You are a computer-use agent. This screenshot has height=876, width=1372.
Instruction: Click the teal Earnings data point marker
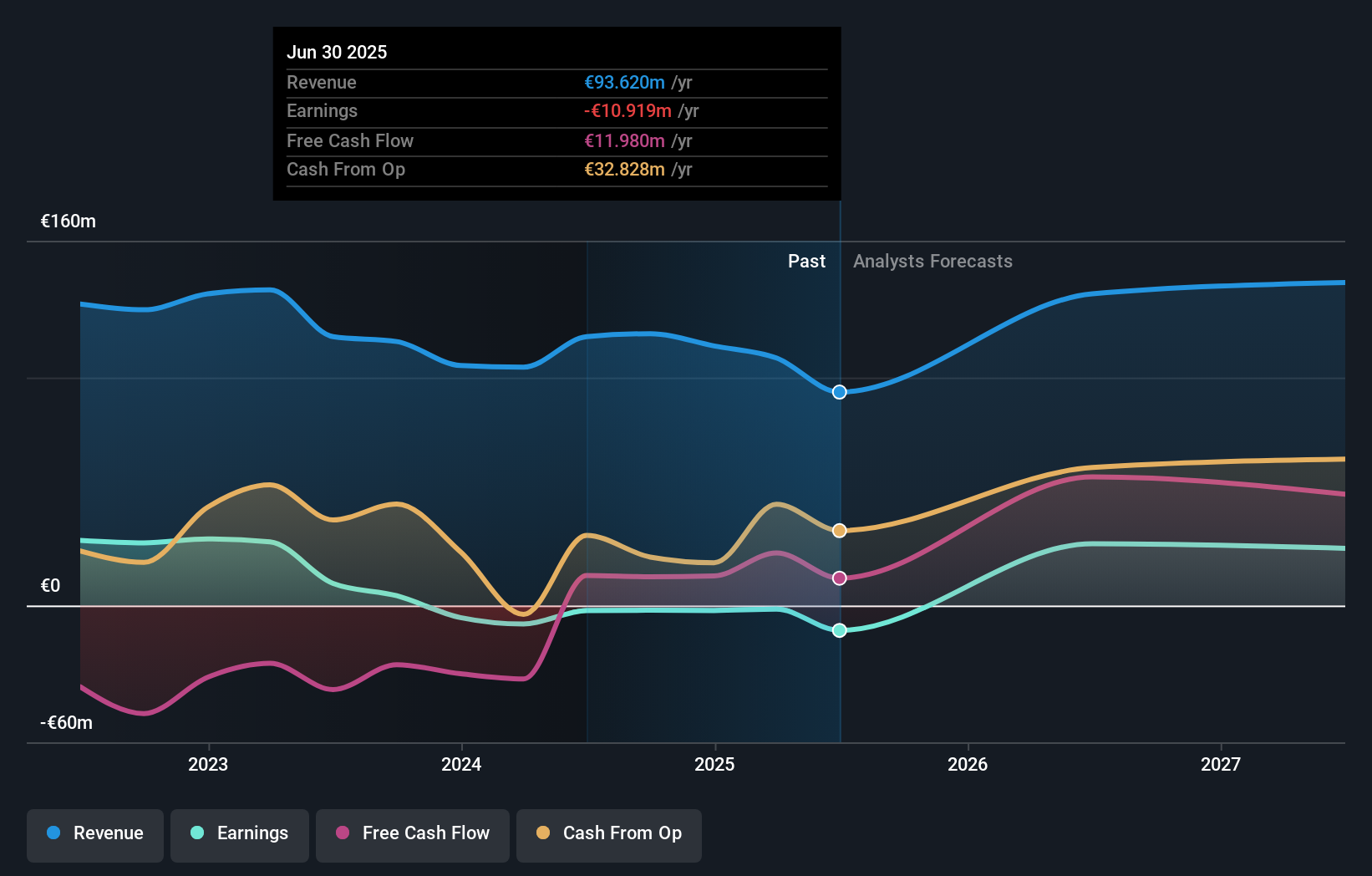point(839,630)
